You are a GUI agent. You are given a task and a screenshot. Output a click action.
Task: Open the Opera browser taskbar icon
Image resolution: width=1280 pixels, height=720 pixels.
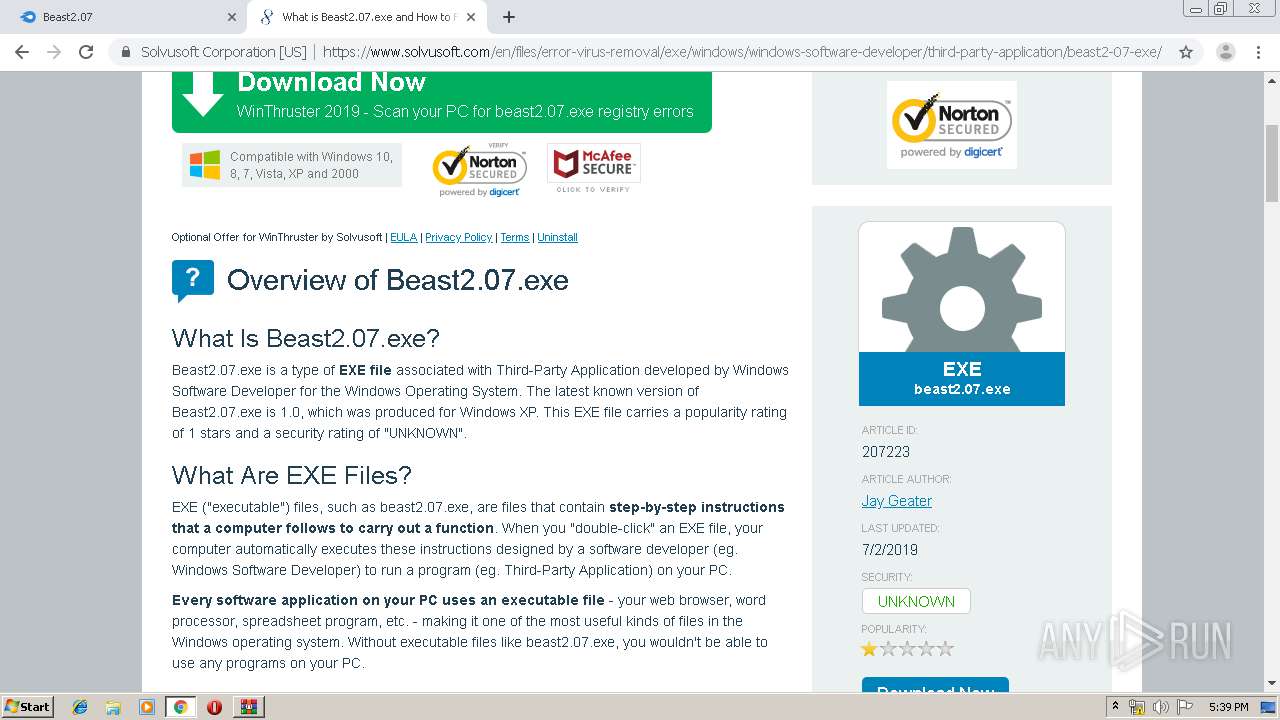point(214,707)
